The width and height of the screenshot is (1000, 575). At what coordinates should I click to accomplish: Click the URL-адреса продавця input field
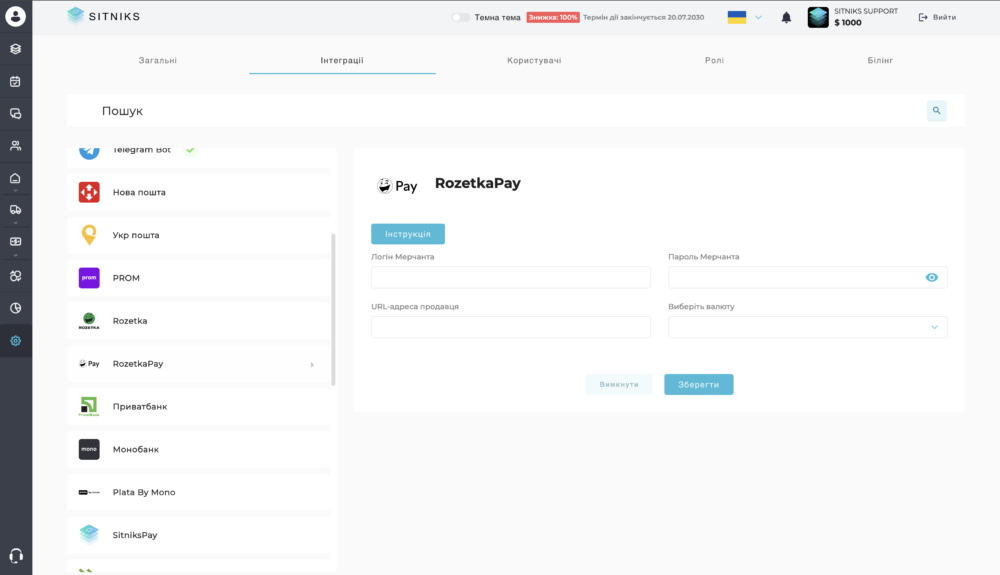click(x=511, y=327)
